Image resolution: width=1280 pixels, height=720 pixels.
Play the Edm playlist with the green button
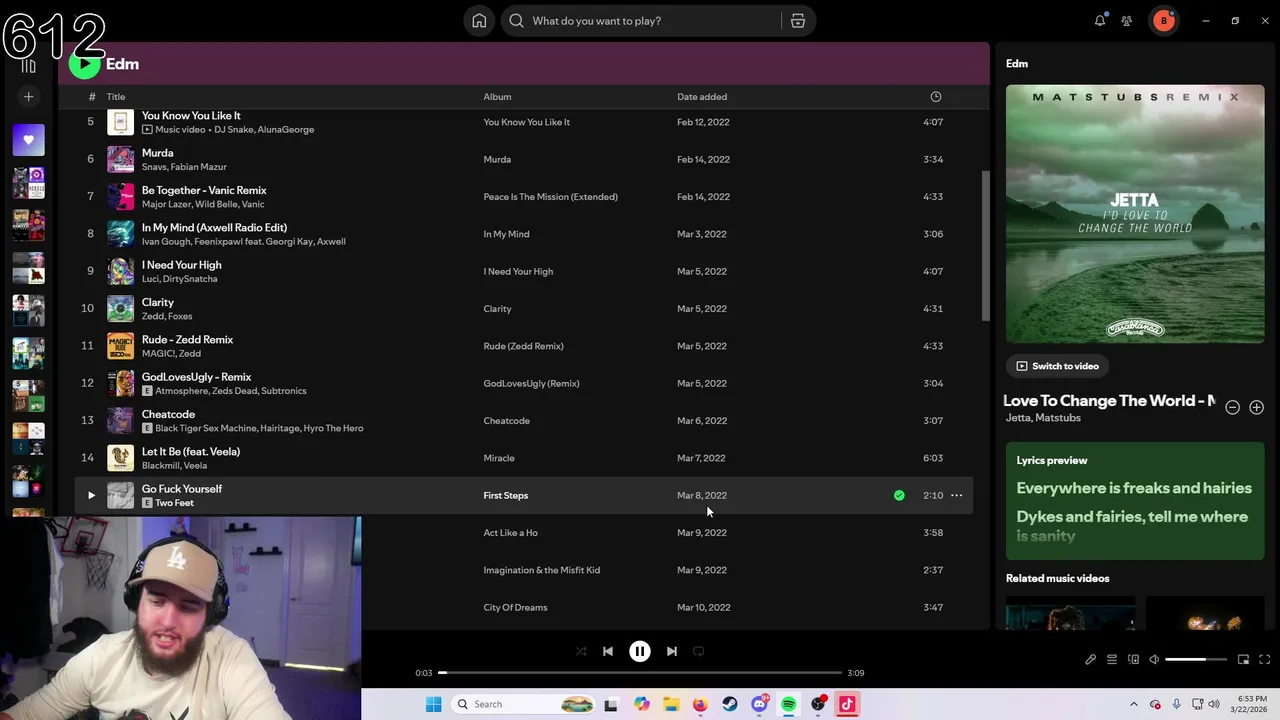(84, 64)
